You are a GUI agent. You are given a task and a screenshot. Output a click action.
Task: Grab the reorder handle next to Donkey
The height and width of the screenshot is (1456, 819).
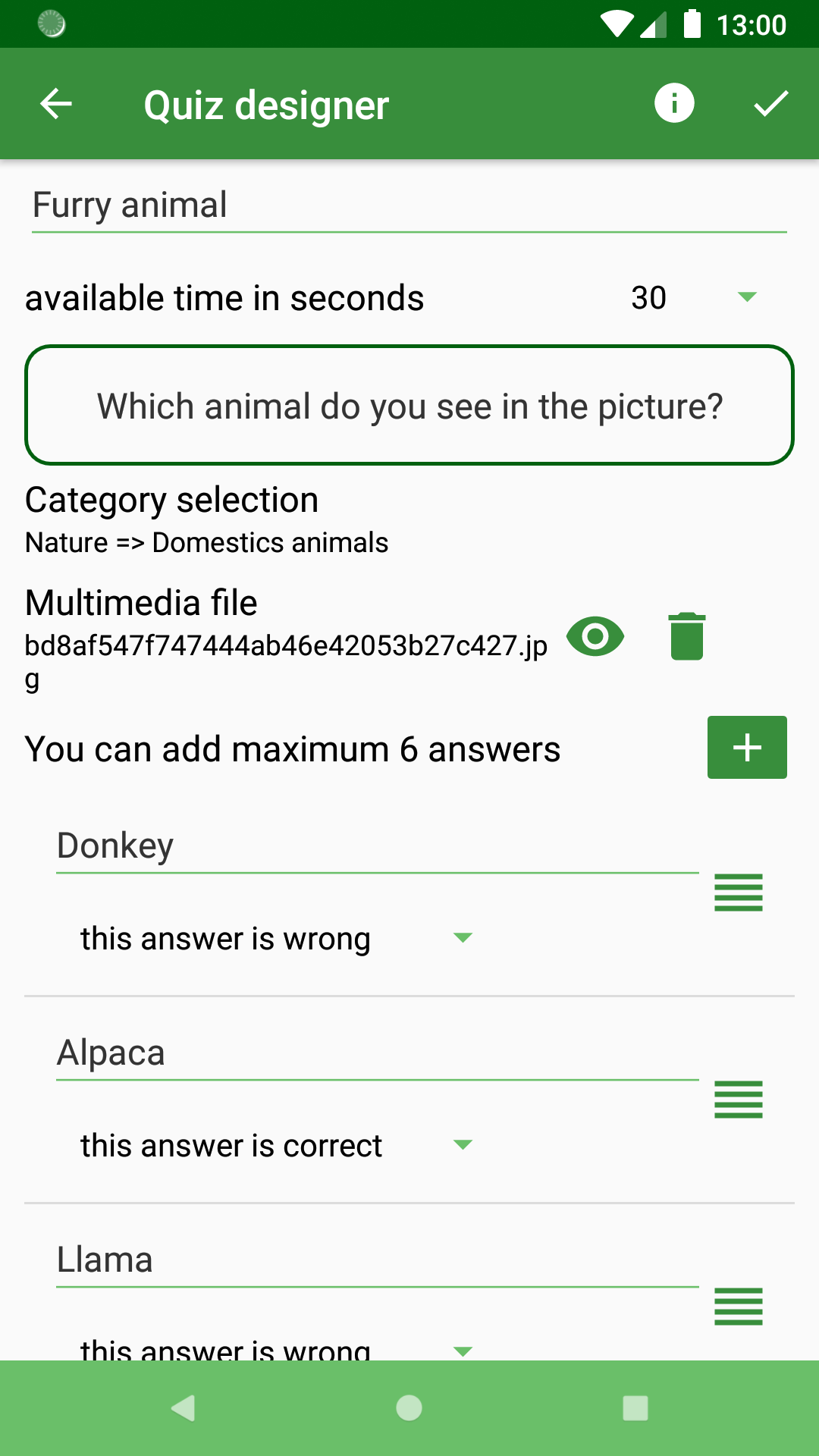[x=738, y=893]
